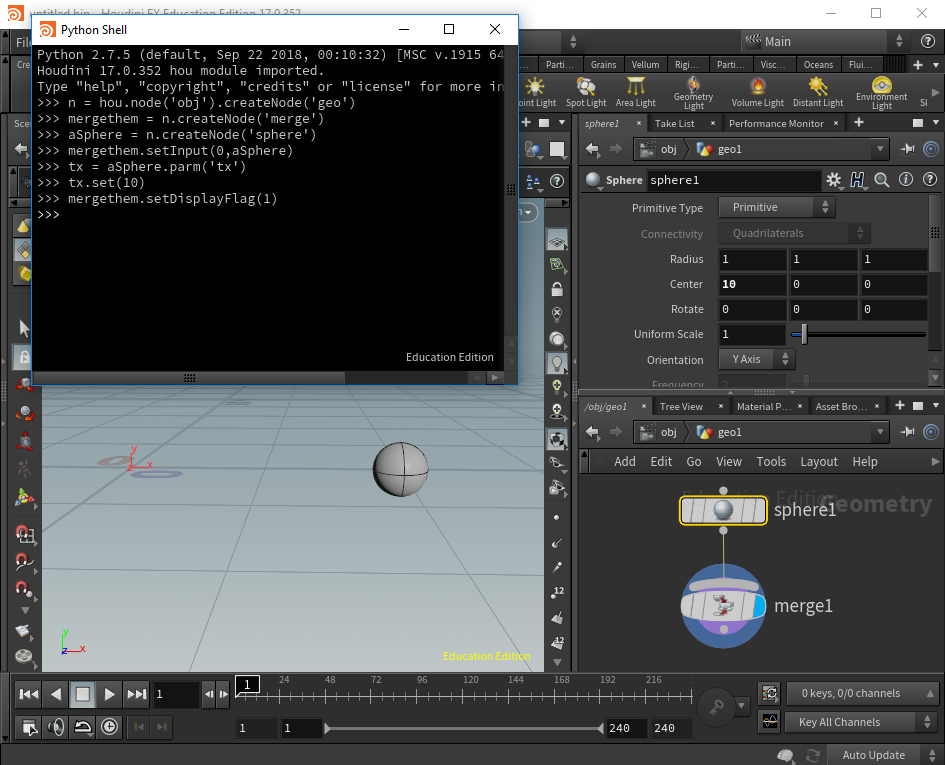
Task: Toggle the merge1 node display flag
Action: 758,606
